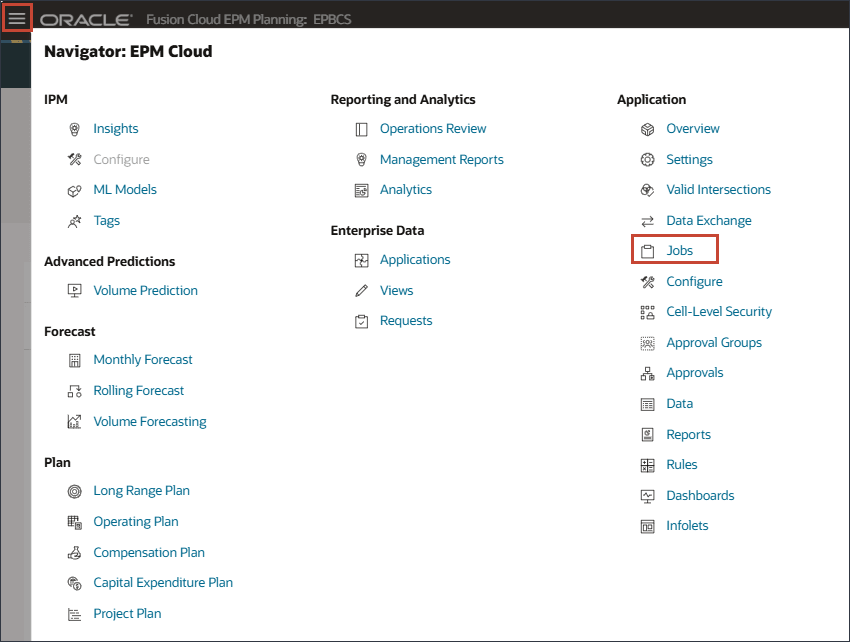
Task: Click the Compensation Plan icon
Action: [x=74, y=553]
